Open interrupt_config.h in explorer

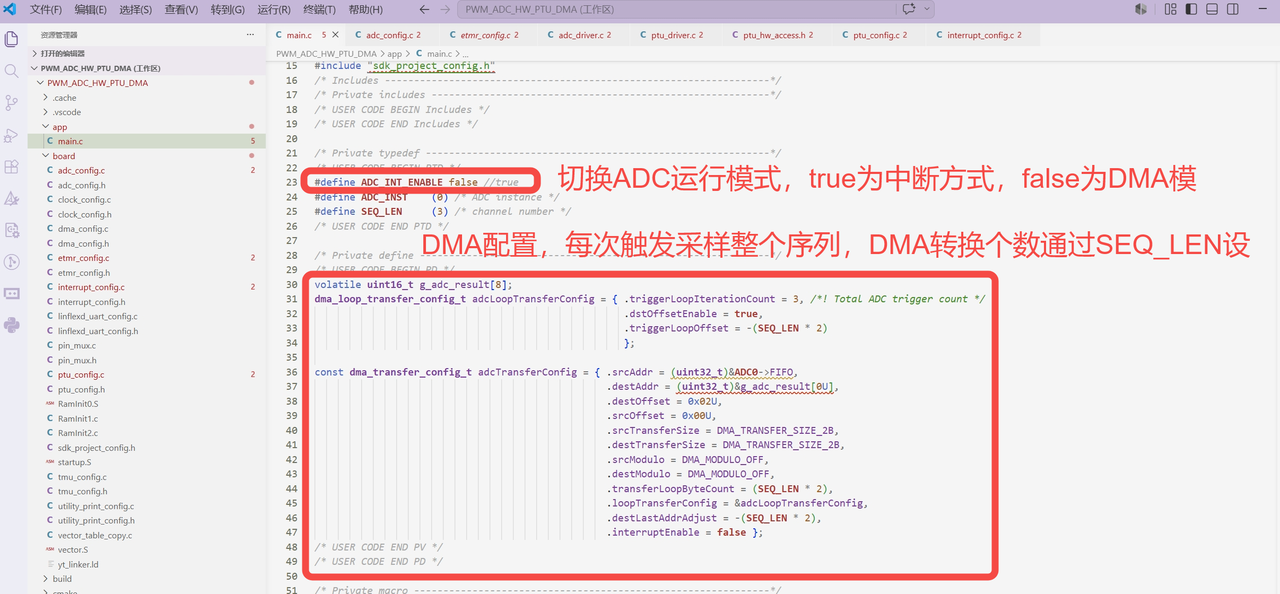point(147,302)
